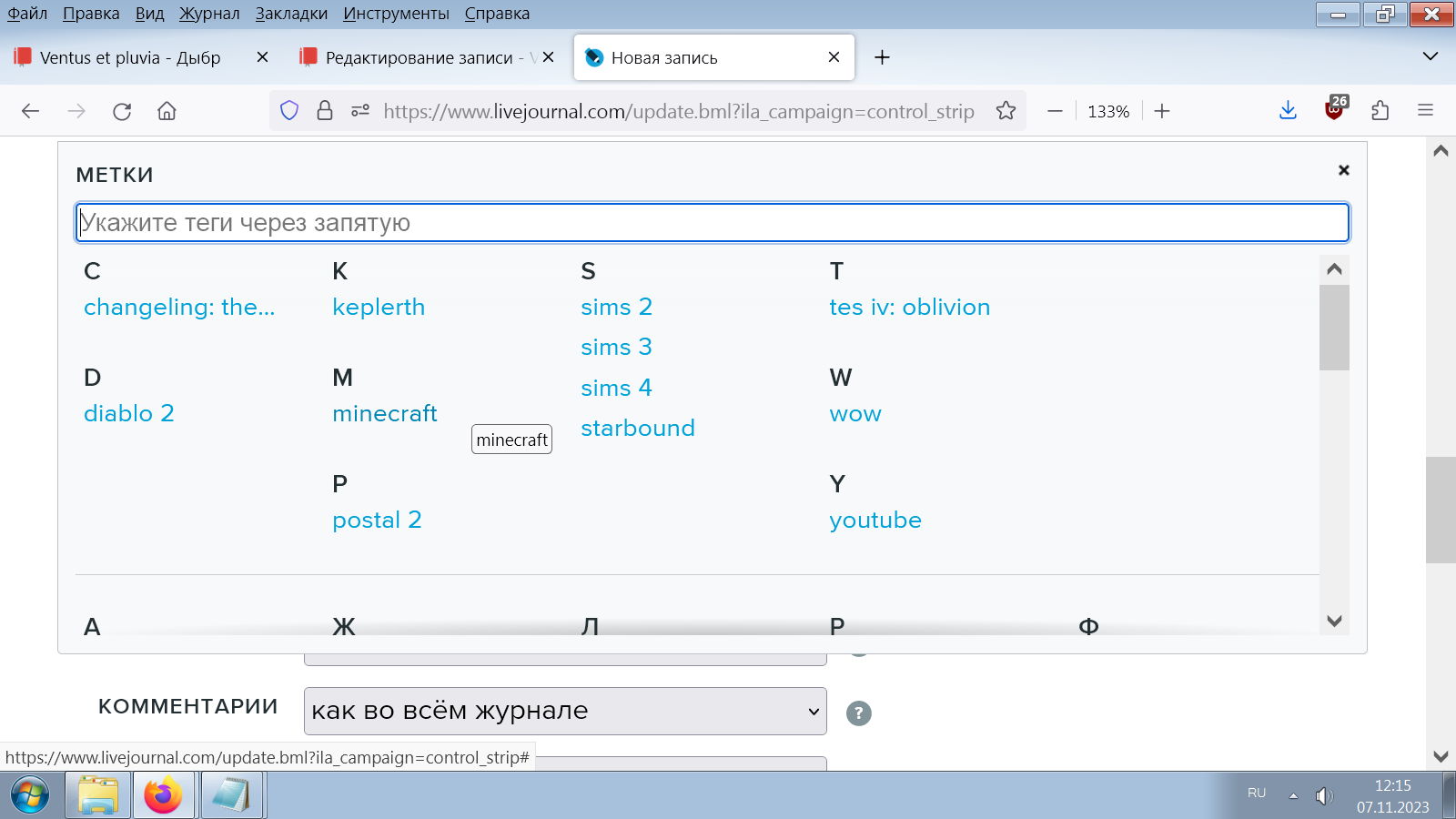Close the Ventus et pluvia tab
This screenshot has height=819, width=1456.
pyautogui.click(x=262, y=57)
